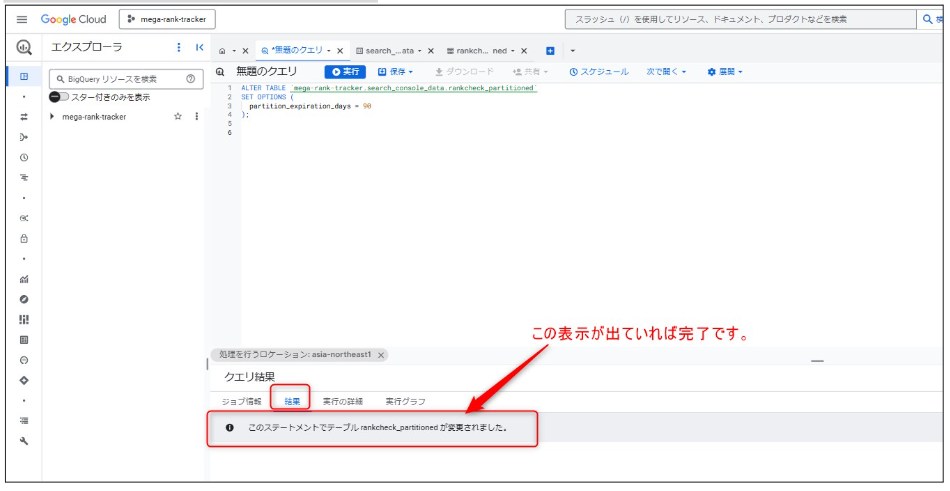The width and height of the screenshot is (950, 491).
Task: Open the 次で開く dropdown
Action: pos(666,72)
